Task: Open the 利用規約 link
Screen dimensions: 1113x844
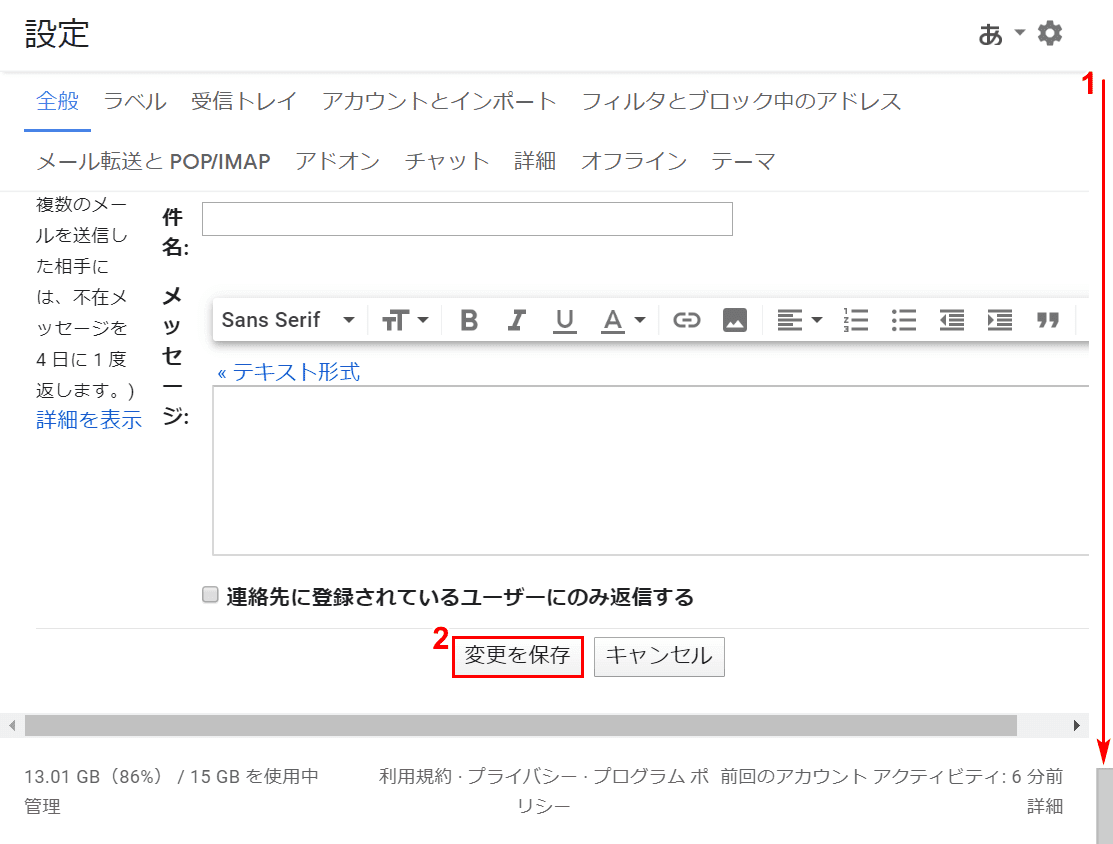Action: pyautogui.click(x=415, y=776)
